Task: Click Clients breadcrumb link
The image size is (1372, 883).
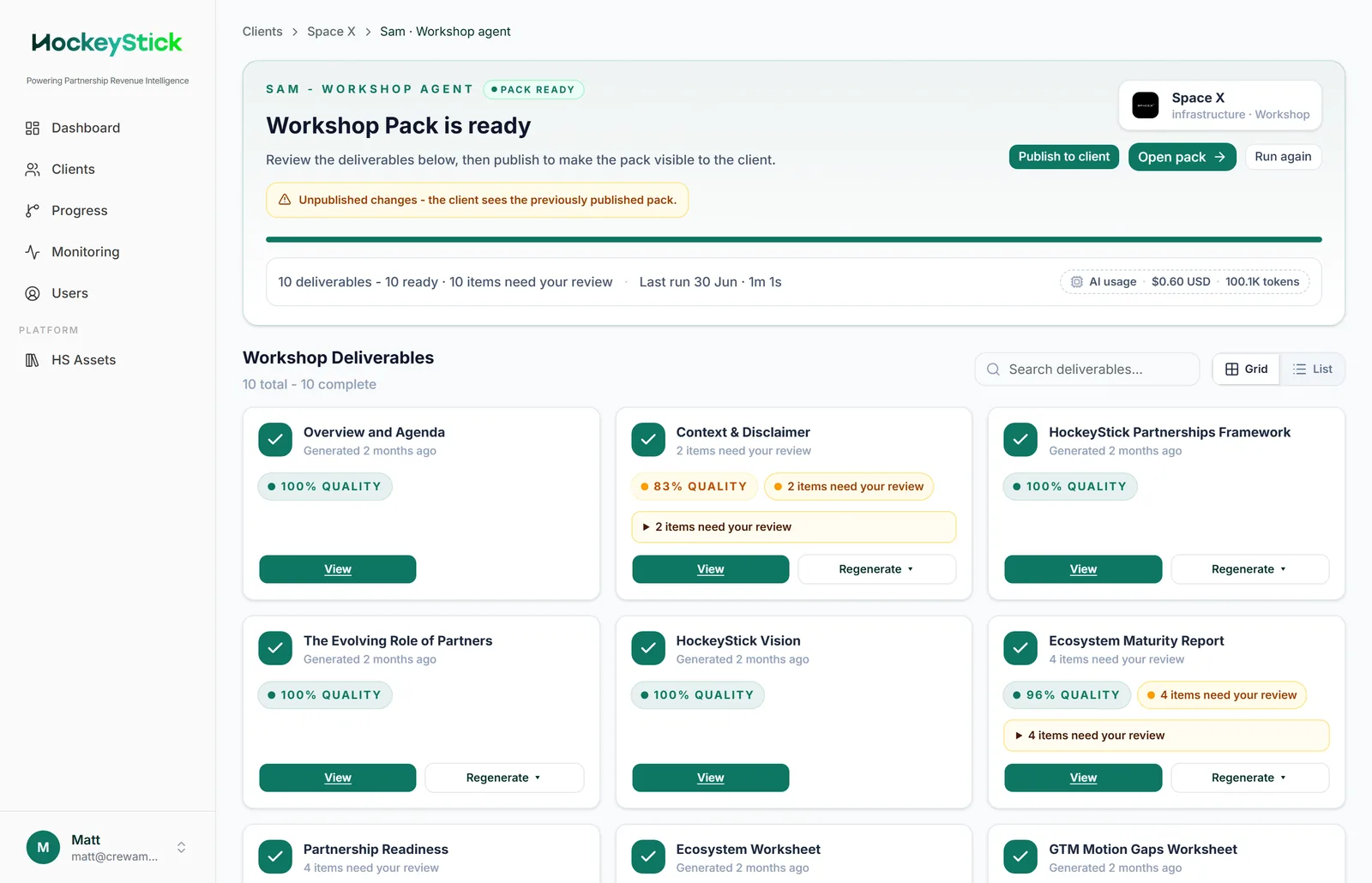Action: 262,32
